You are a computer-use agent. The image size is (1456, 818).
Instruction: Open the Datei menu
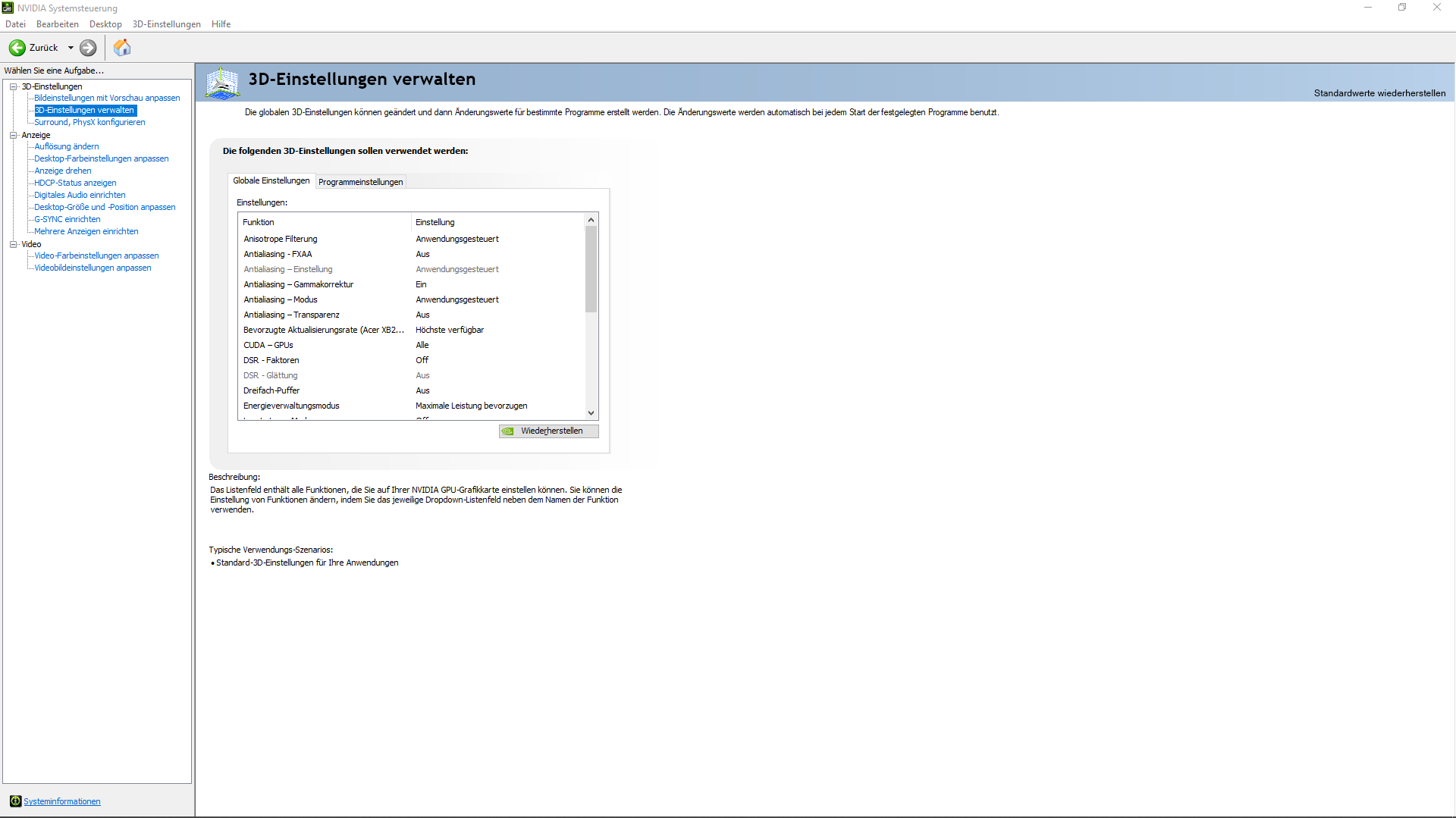click(15, 24)
